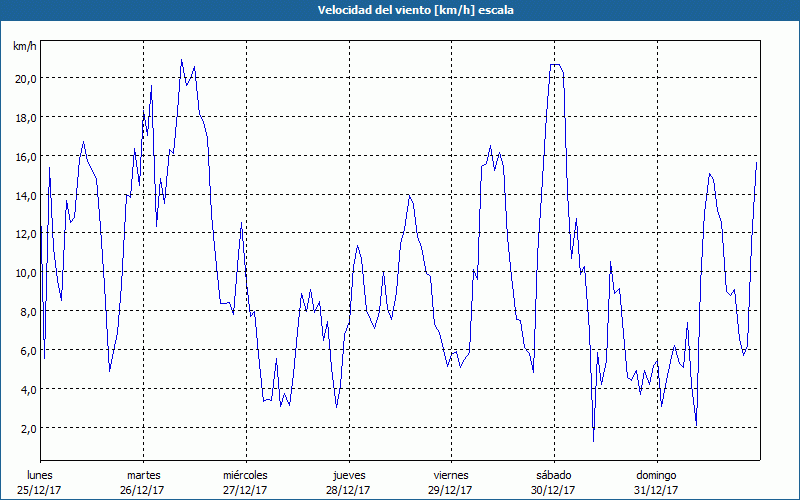Select the 27/12/17 date on the time axis
This screenshot has width=800, height=500.
[x=245, y=490]
